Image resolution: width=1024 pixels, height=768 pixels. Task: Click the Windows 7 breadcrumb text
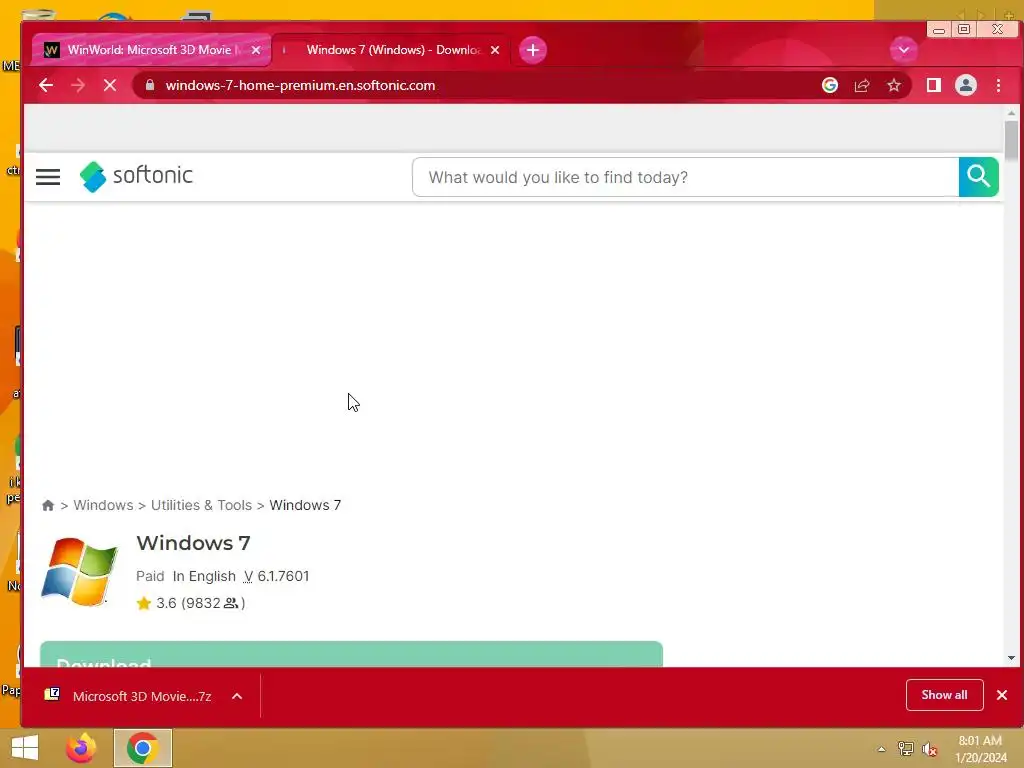tap(305, 505)
